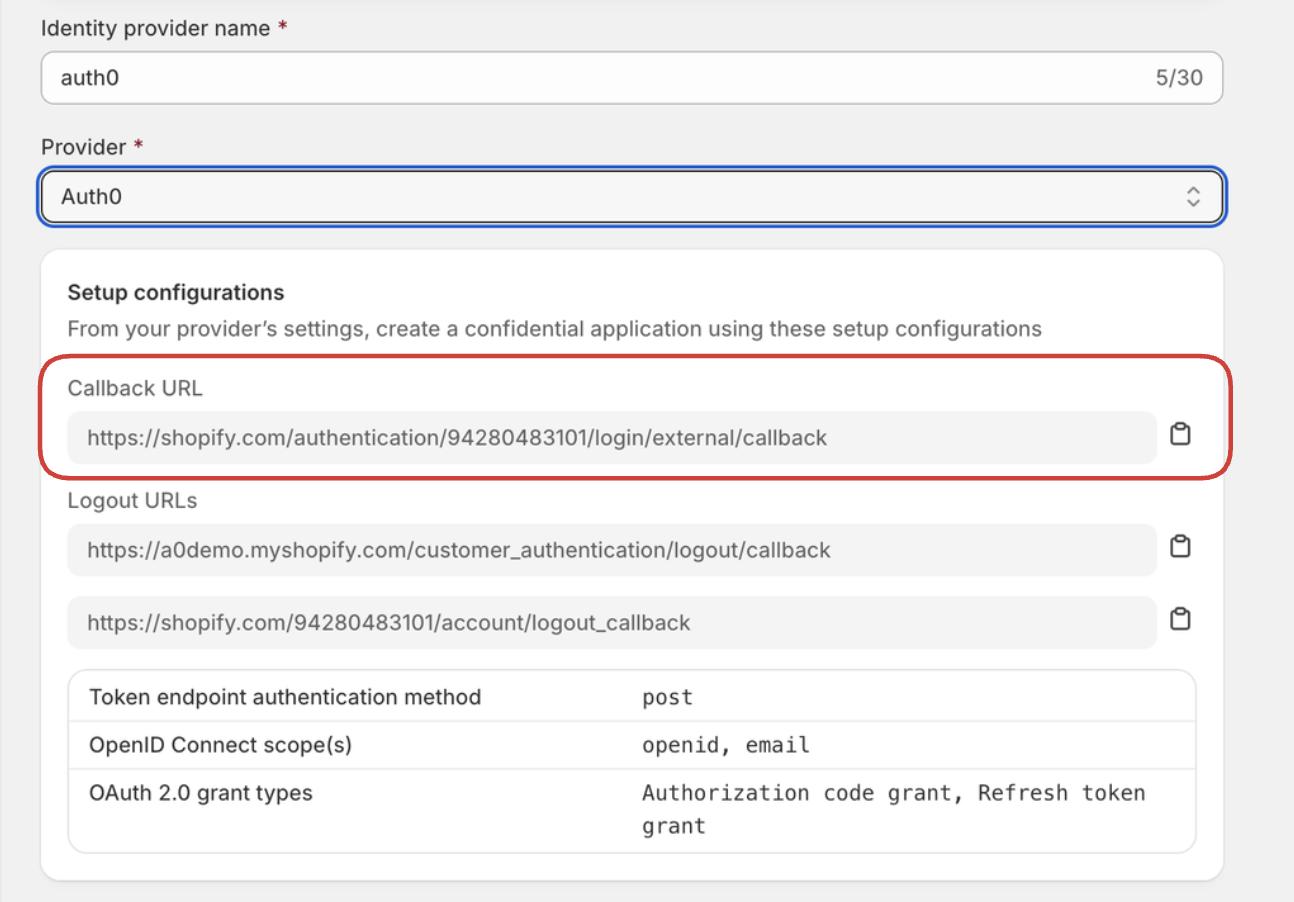Open the Provider dropdown showing Auth0
Image resolution: width=1294 pixels, height=902 pixels.
tap(632, 196)
